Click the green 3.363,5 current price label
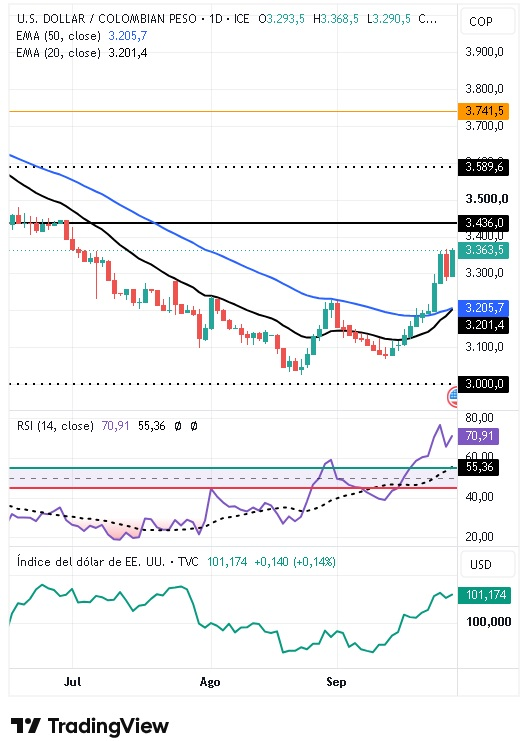Image resolution: width=529 pixels, height=741 pixels. 484,250
